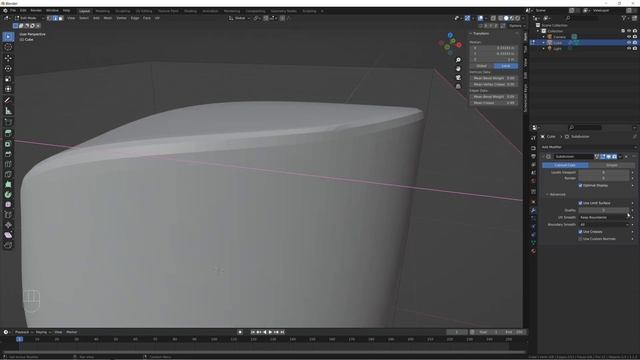
Task: Select the Bevel tool
Action: (8, 154)
